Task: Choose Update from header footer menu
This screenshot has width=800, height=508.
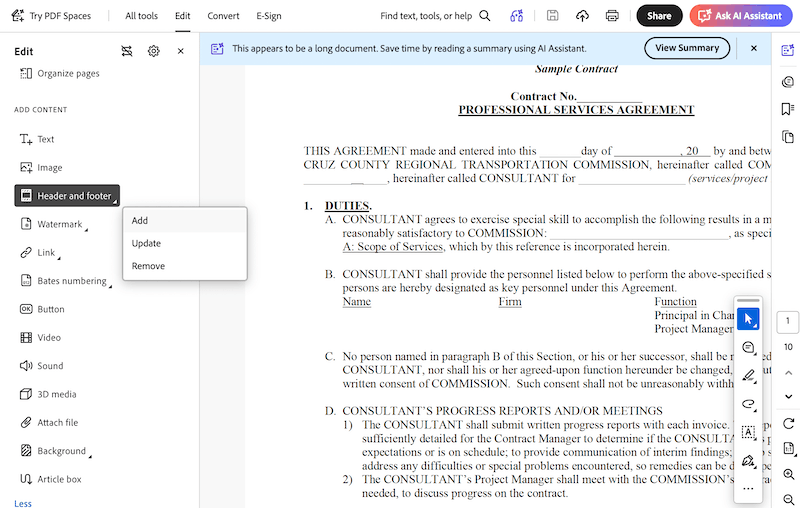Action: (185, 243)
